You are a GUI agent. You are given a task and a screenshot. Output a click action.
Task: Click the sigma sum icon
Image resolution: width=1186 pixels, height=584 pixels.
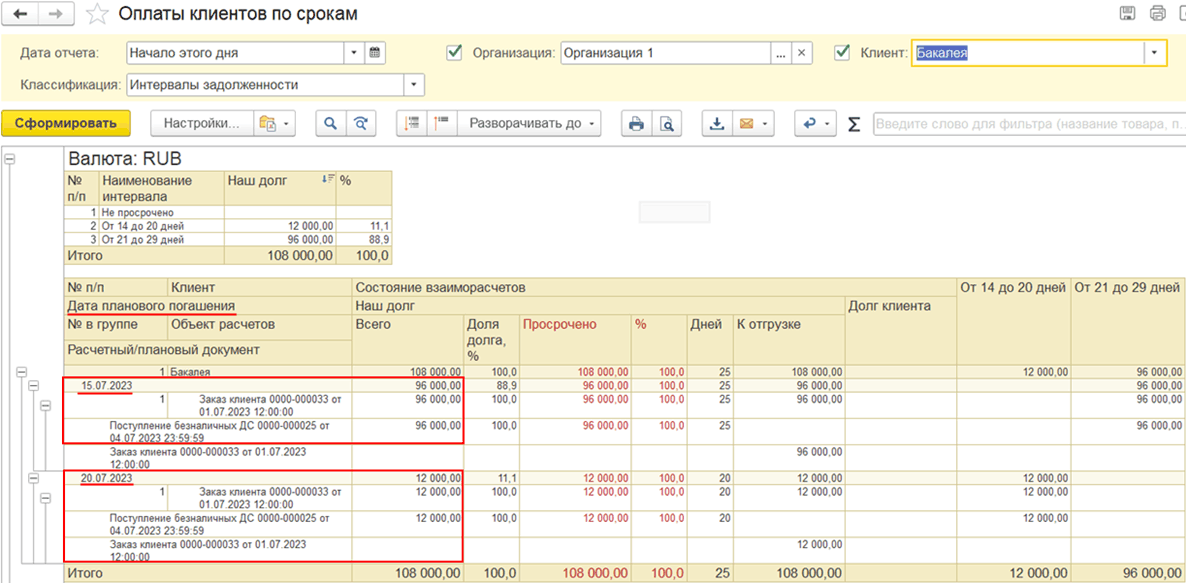click(853, 124)
